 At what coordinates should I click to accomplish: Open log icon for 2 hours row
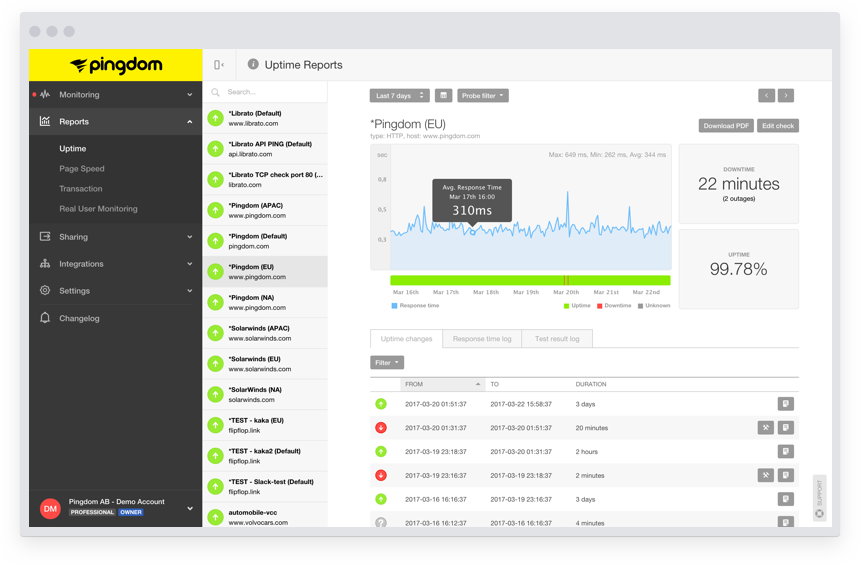pos(785,452)
